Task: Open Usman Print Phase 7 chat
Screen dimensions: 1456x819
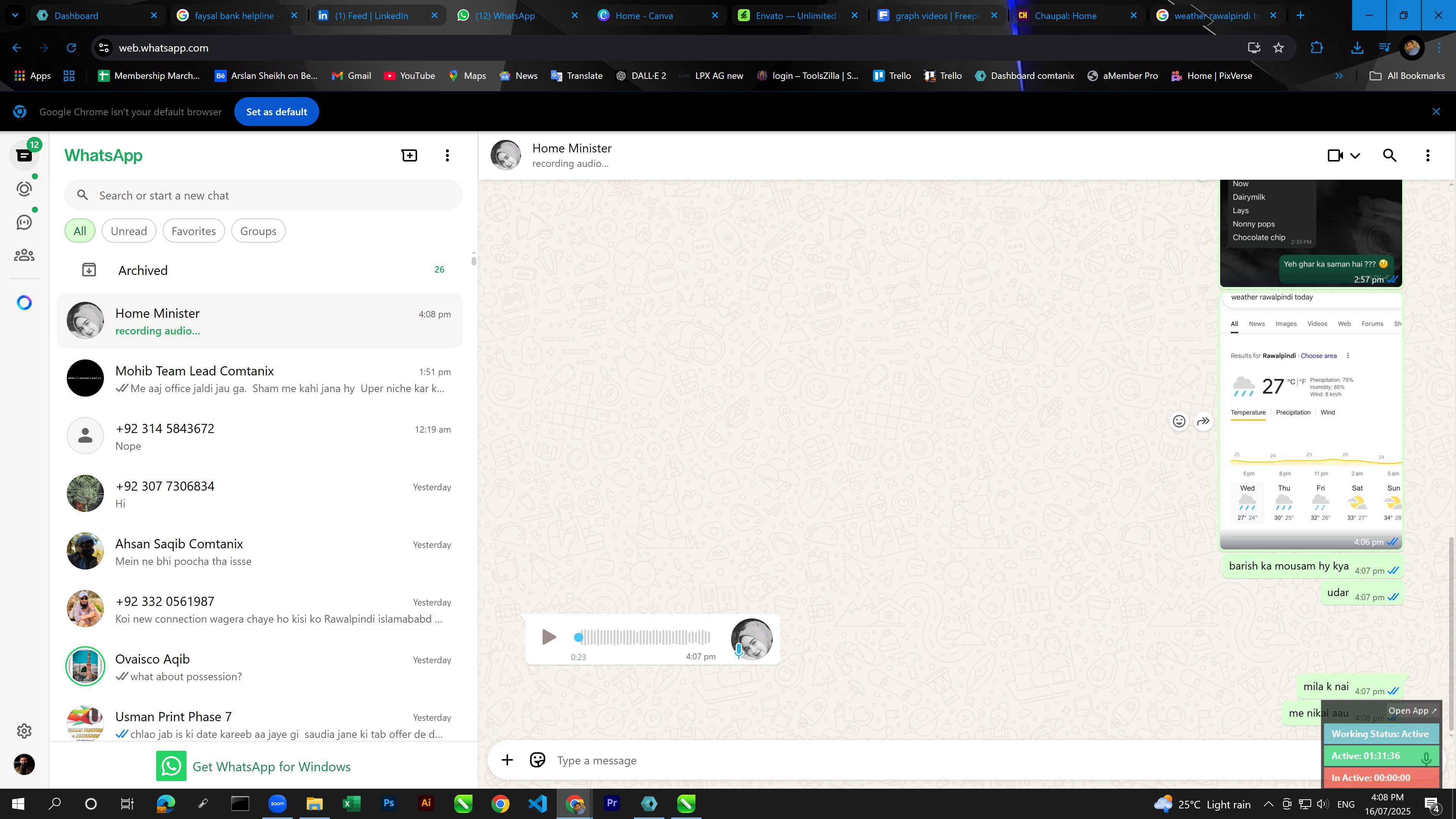Action: click(260, 722)
